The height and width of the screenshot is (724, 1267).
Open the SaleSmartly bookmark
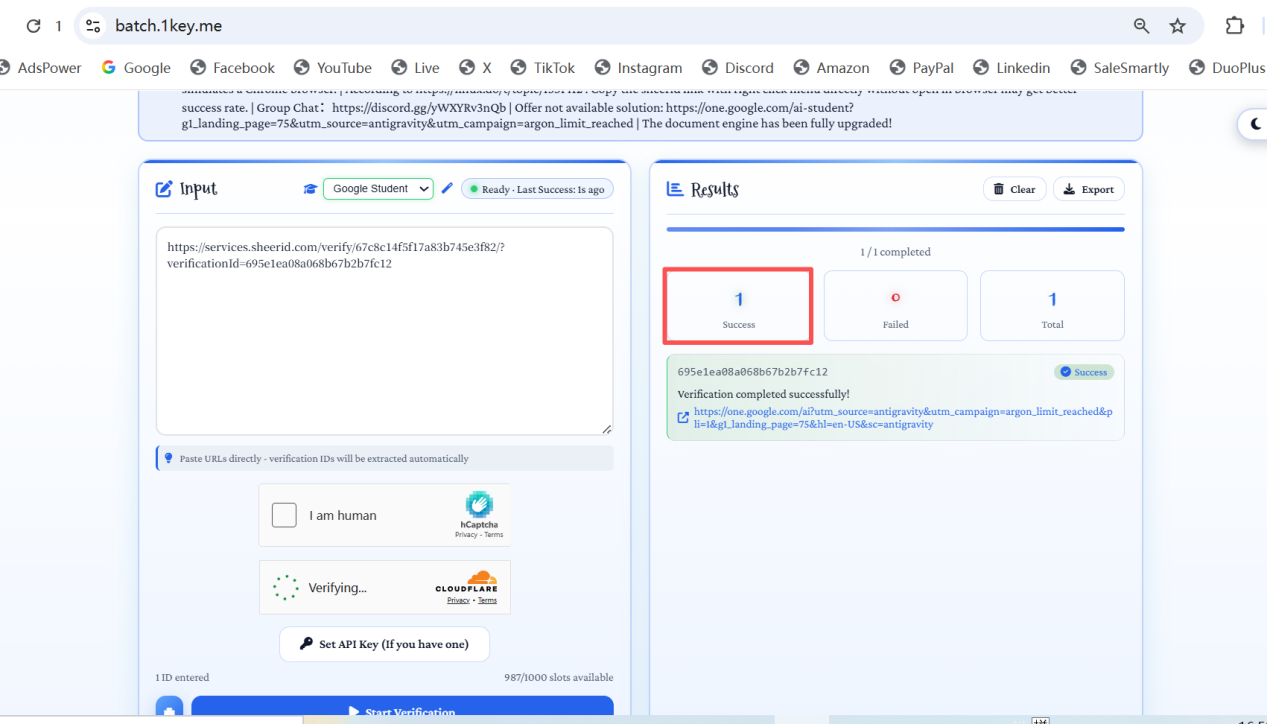click(1120, 68)
